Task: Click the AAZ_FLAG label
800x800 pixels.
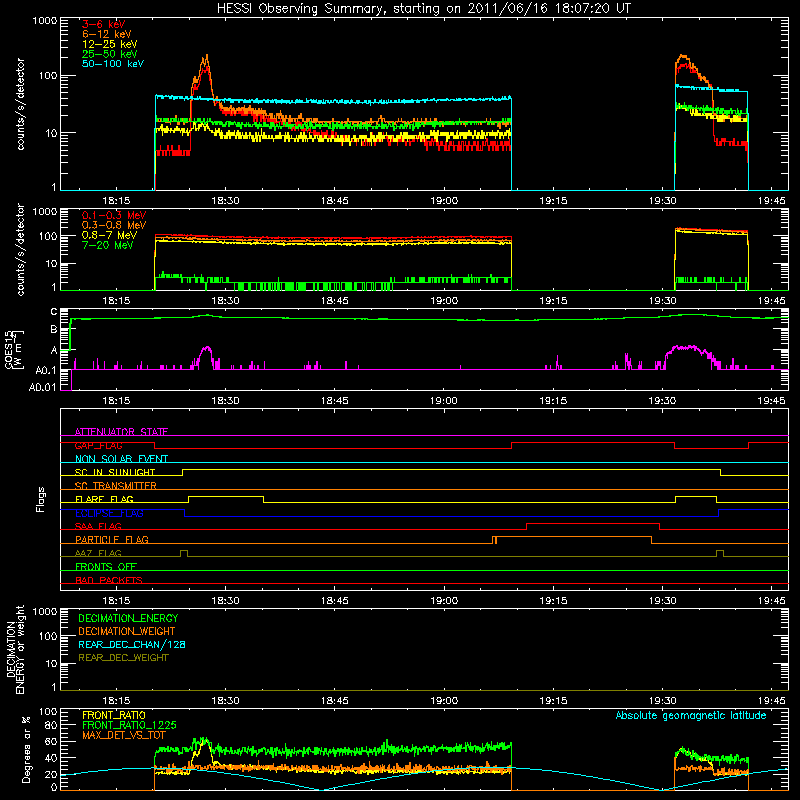Action: (98, 553)
